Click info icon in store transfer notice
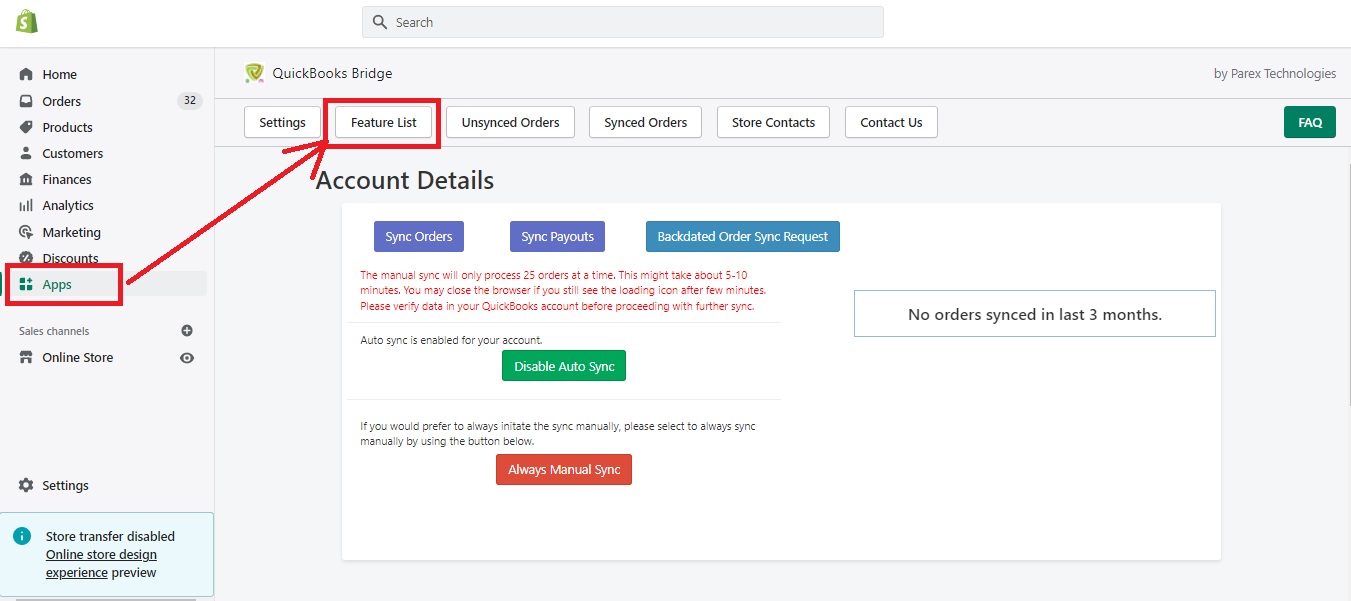The width and height of the screenshot is (1351, 601). 22,536
